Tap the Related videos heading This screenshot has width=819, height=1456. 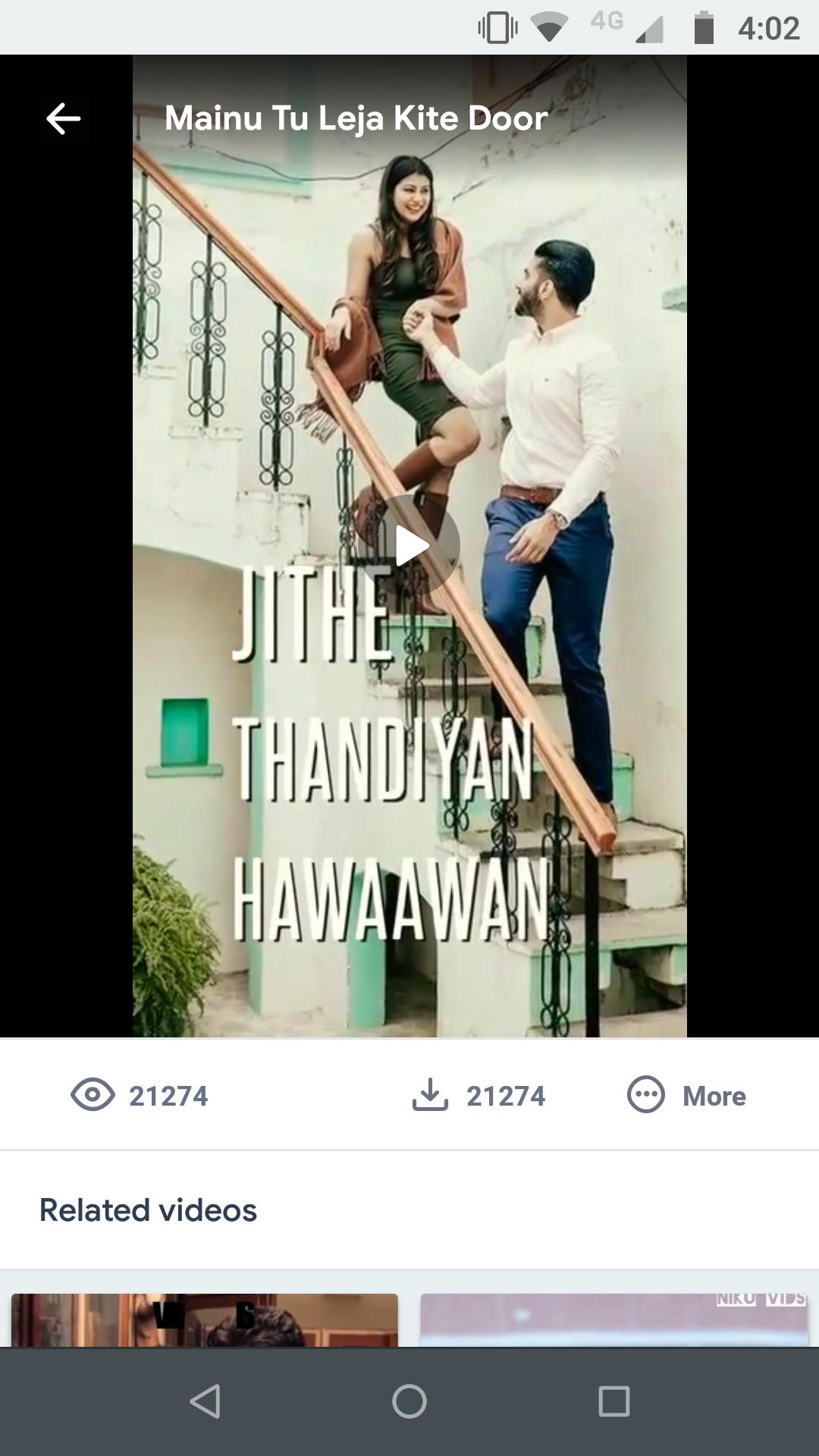pyautogui.click(x=148, y=1210)
